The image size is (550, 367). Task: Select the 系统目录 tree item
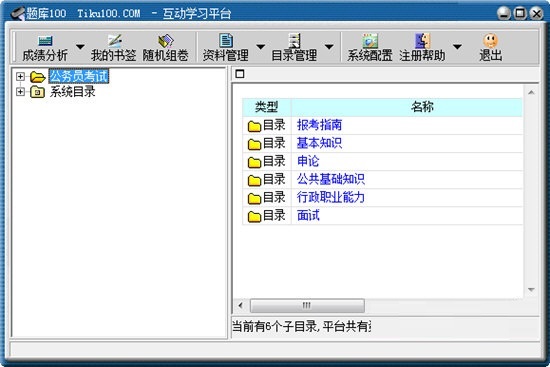(72, 92)
